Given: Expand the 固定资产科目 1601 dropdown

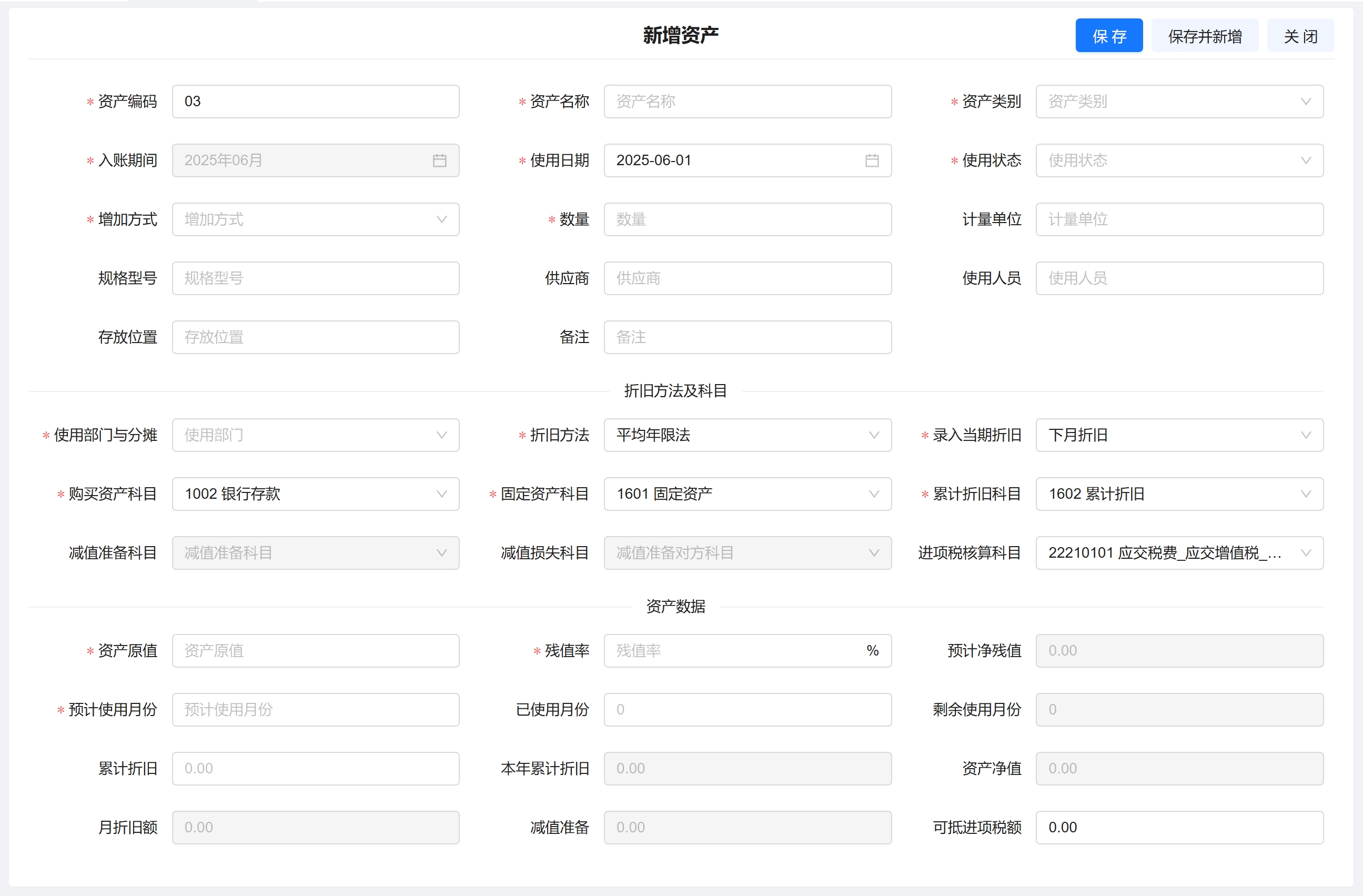Looking at the screenshot, I should coord(748,494).
